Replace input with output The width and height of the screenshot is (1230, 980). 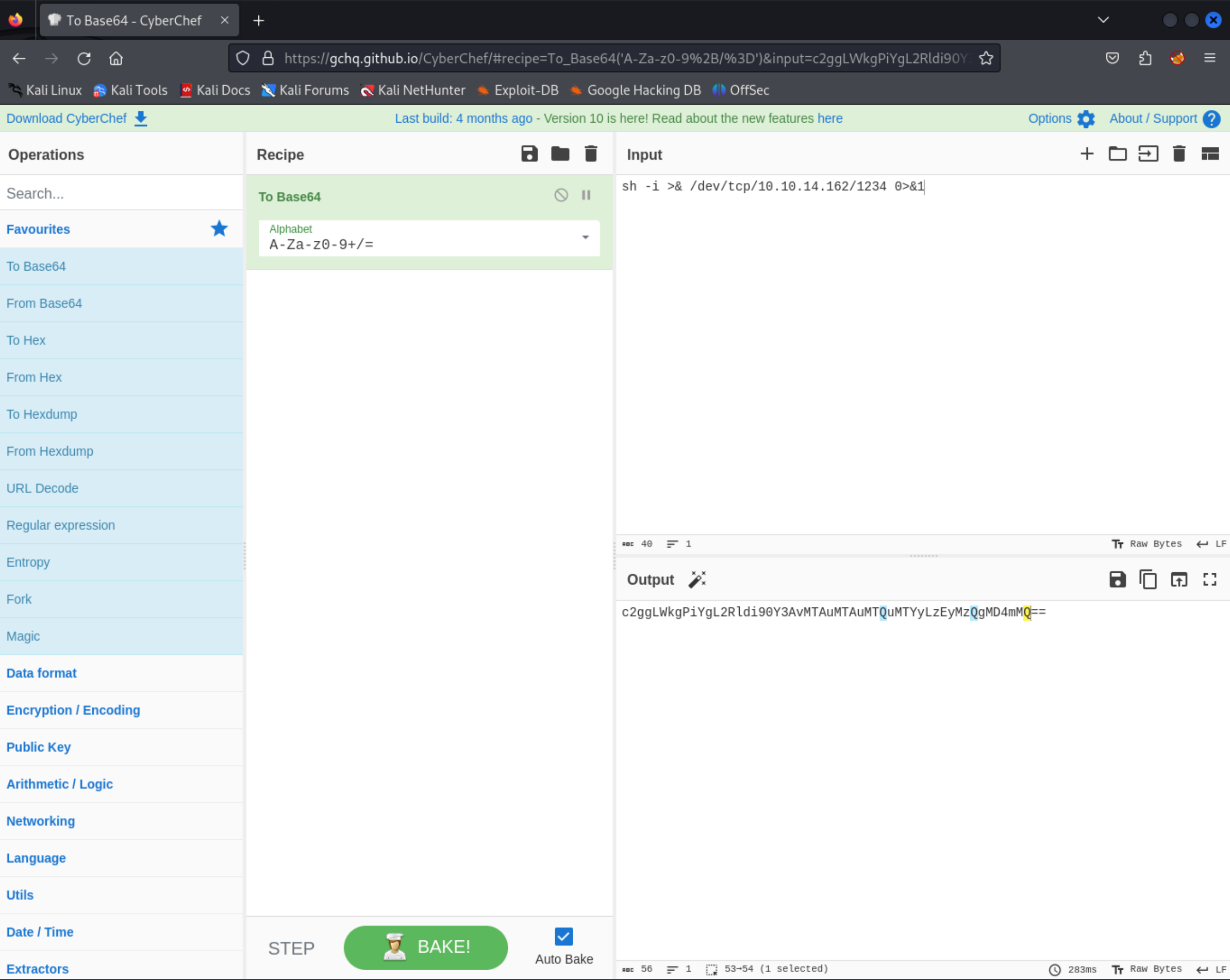(x=1178, y=579)
